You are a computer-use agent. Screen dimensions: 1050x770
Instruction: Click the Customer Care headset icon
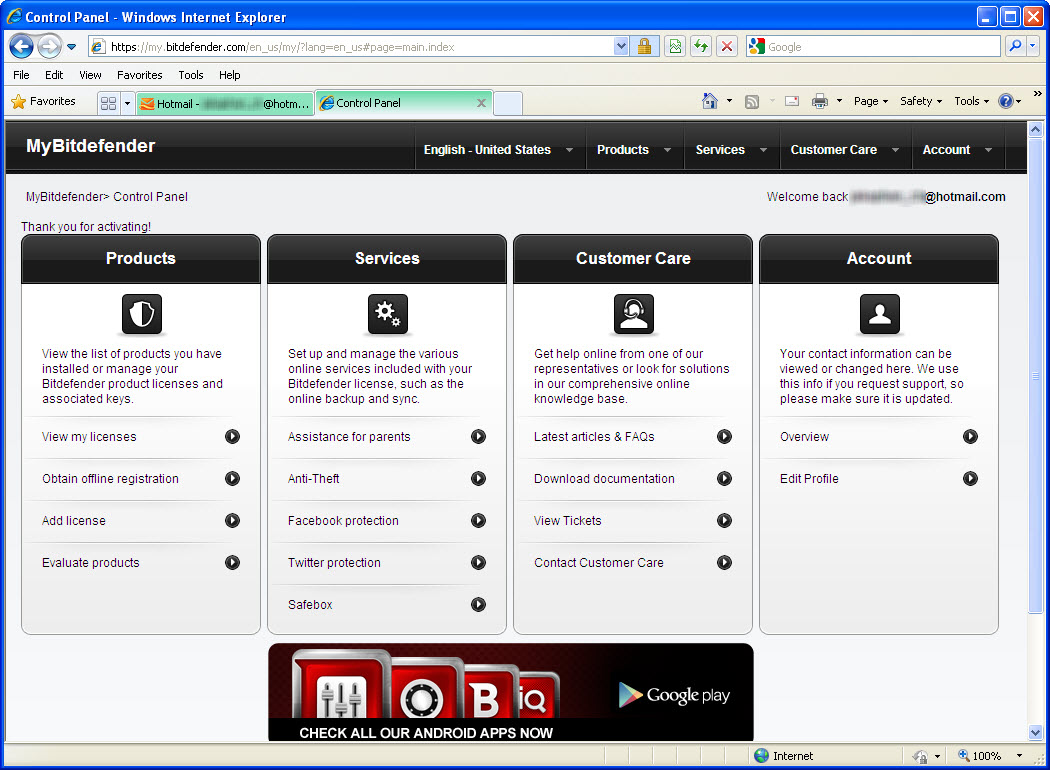coord(633,314)
